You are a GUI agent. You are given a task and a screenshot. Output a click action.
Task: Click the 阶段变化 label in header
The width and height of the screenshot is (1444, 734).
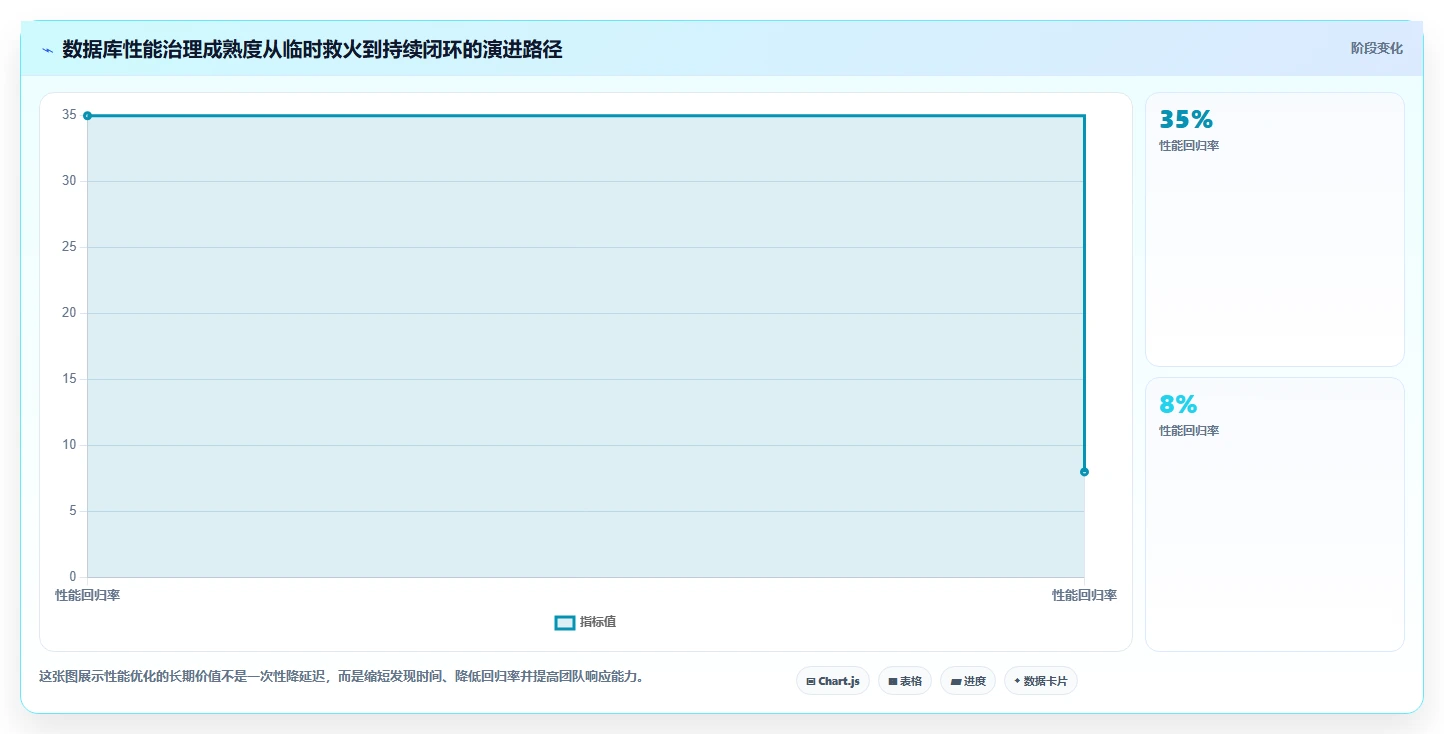coord(1377,48)
